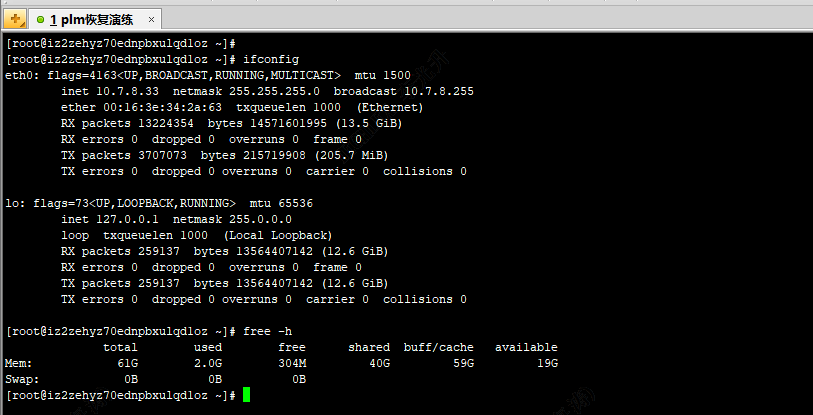Click the ifconfig command text
This screenshot has height=415, width=813.
click(270, 59)
